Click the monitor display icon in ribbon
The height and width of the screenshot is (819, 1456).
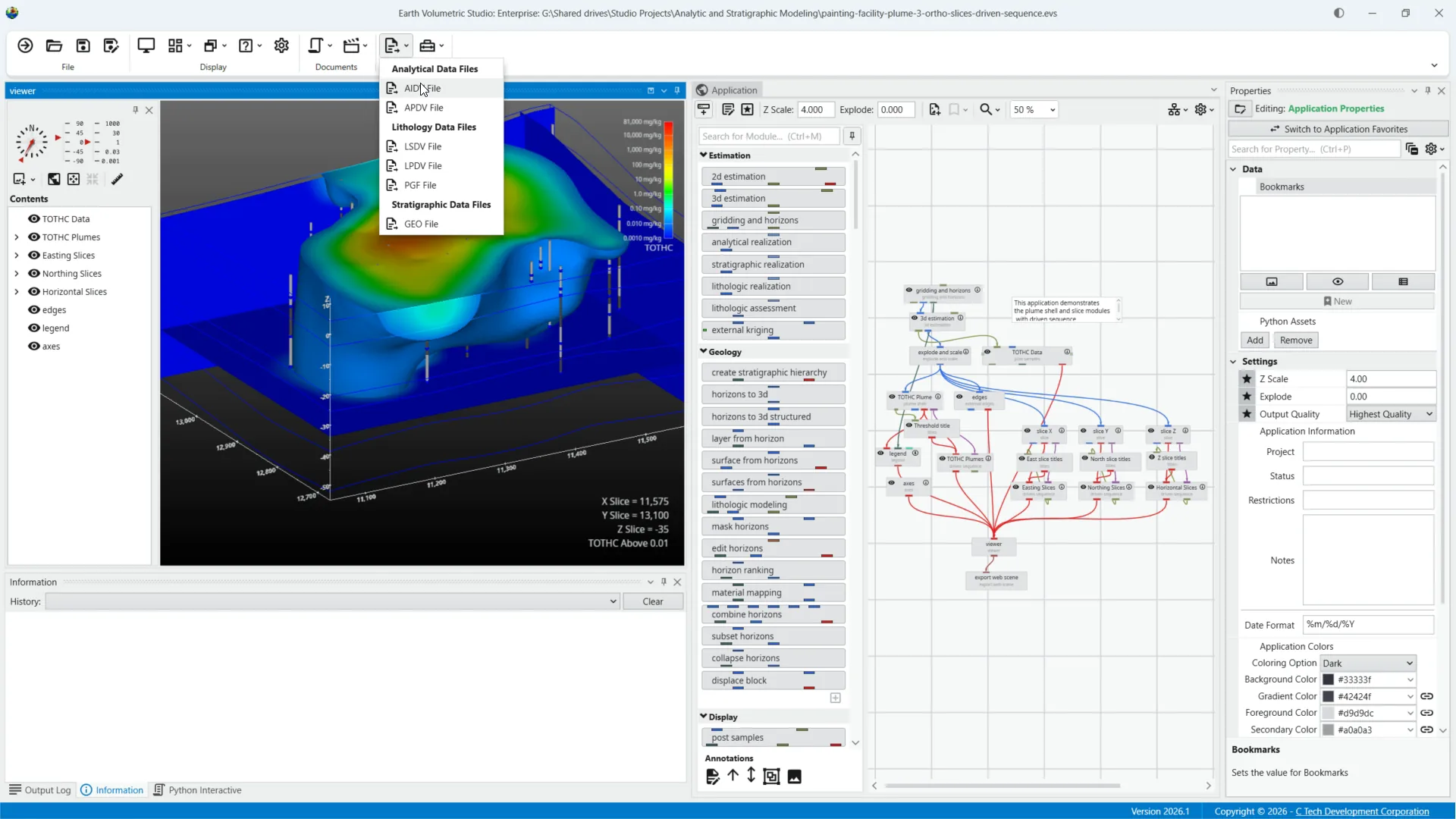[146, 45]
